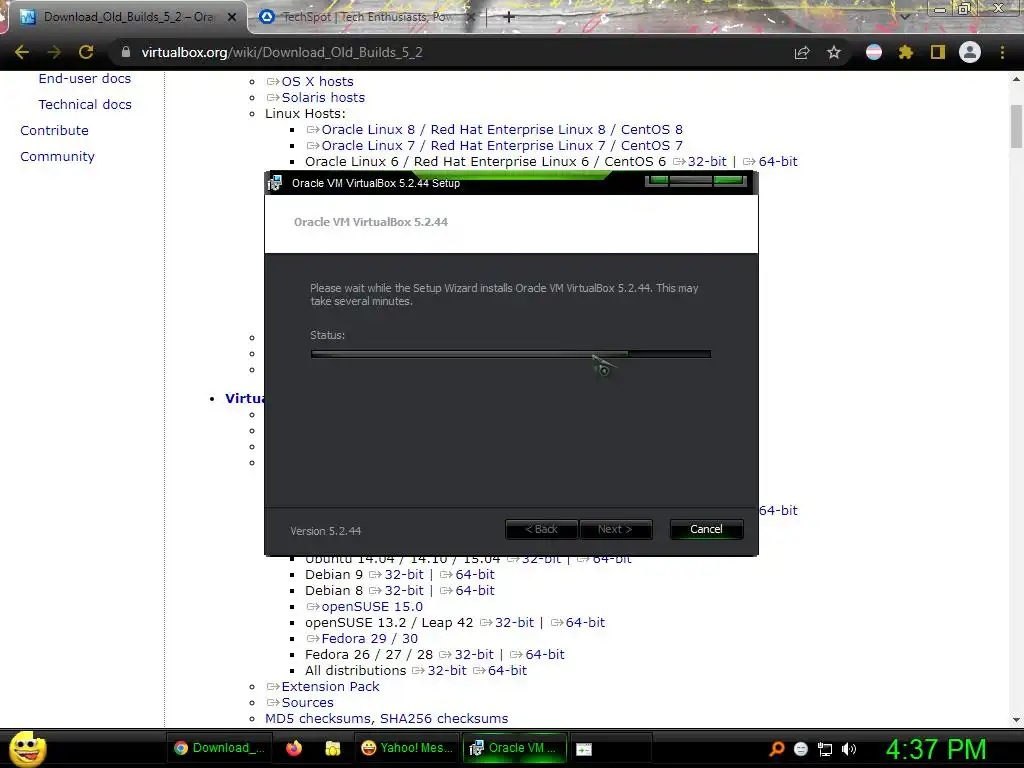This screenshot has height=768, width=1024.
Task: Open the striped flag extension icon
Action: (874, 52)
